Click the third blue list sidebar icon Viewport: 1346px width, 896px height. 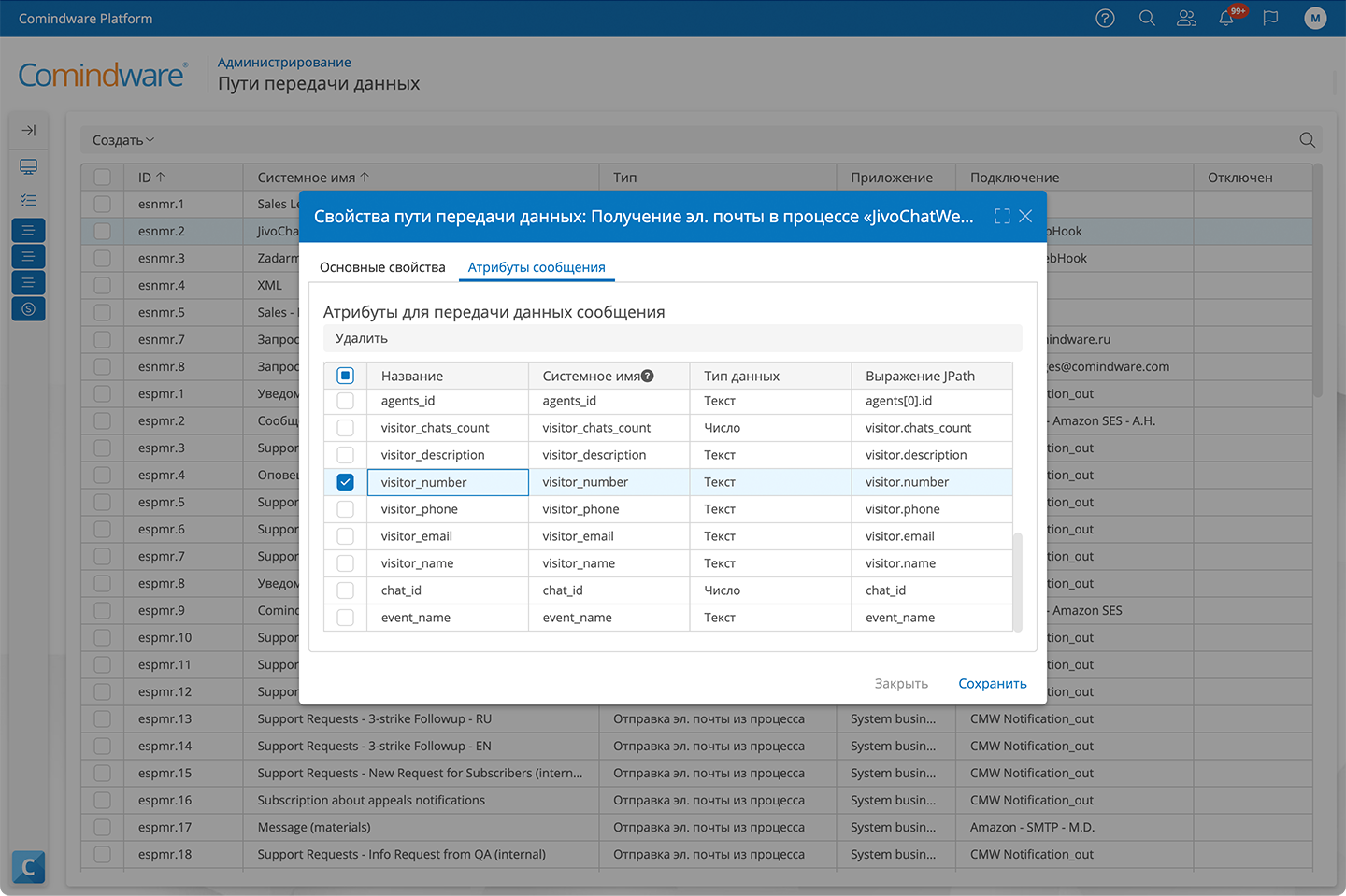coord(28,282)
